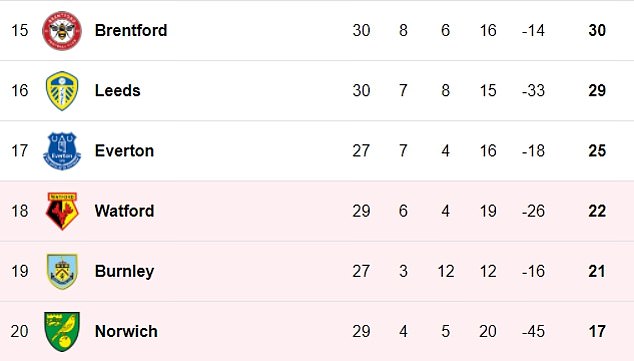Click the Everton club crest

62,151
